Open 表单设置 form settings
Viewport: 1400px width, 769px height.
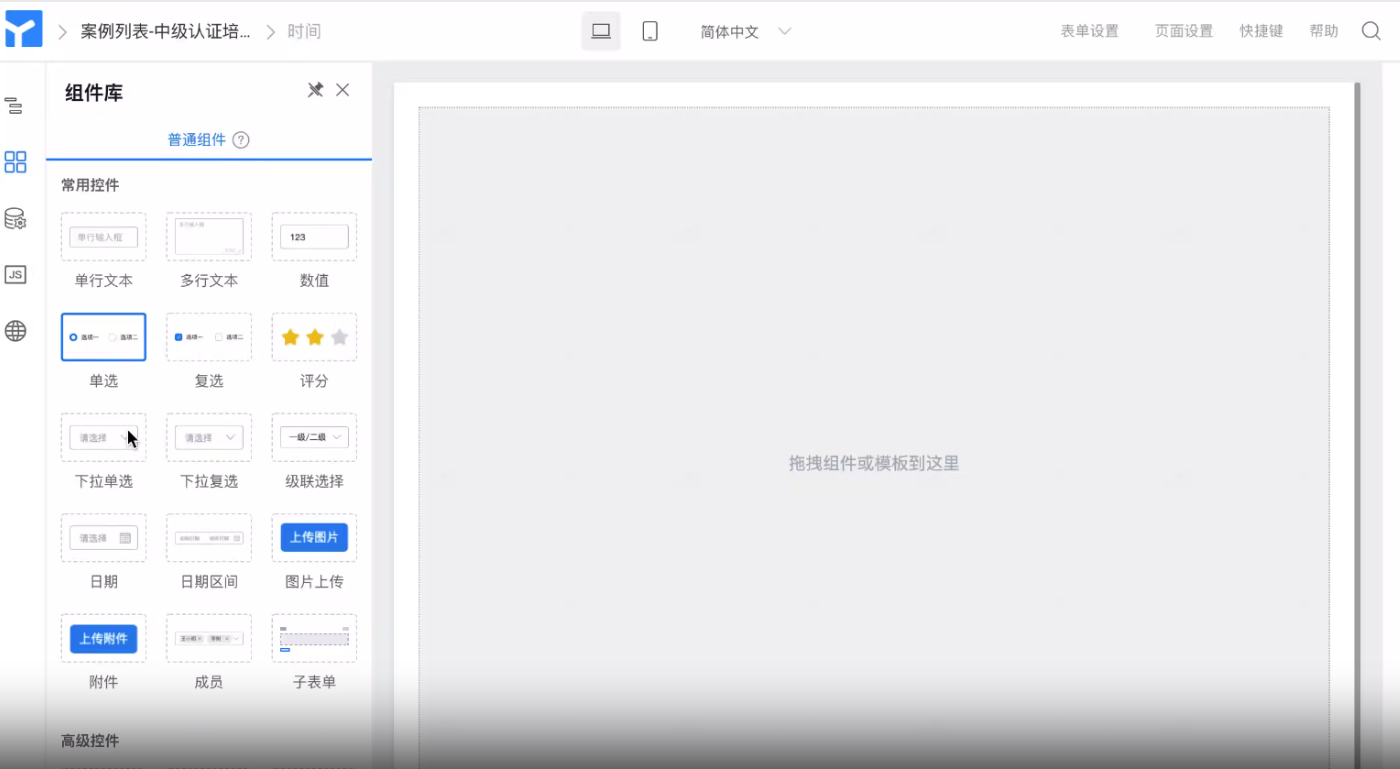point(1089,31)
